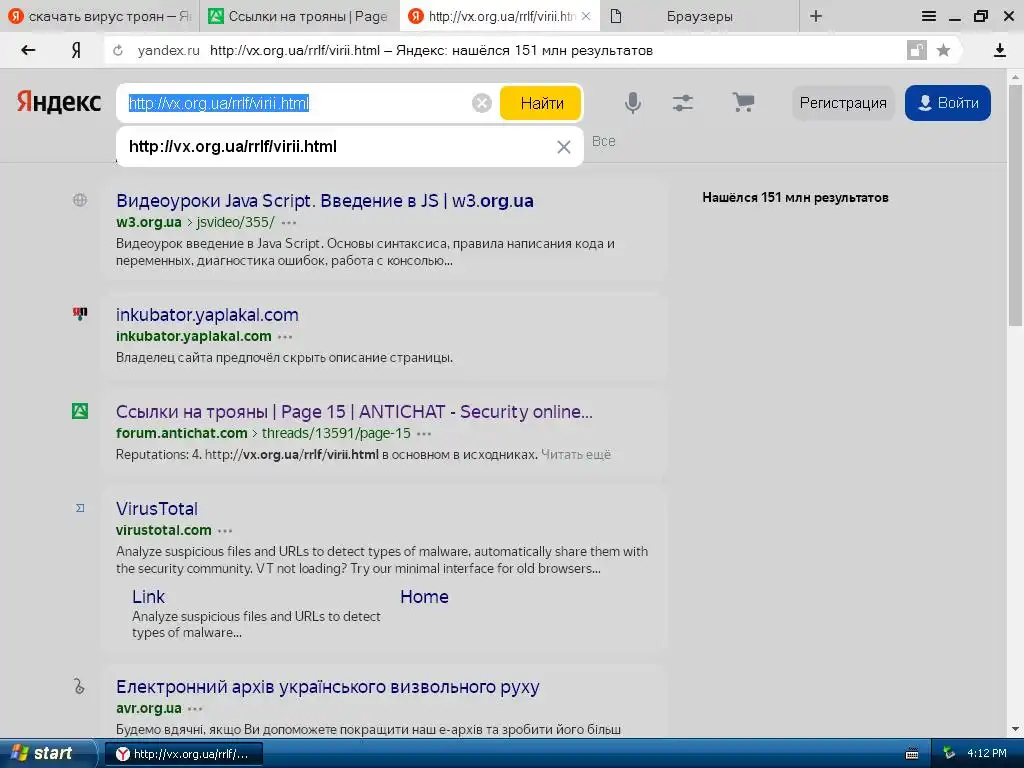Click the Яндекс logo
The width and height of the screenshot is (1024, 768).
(x=59, y=103)
